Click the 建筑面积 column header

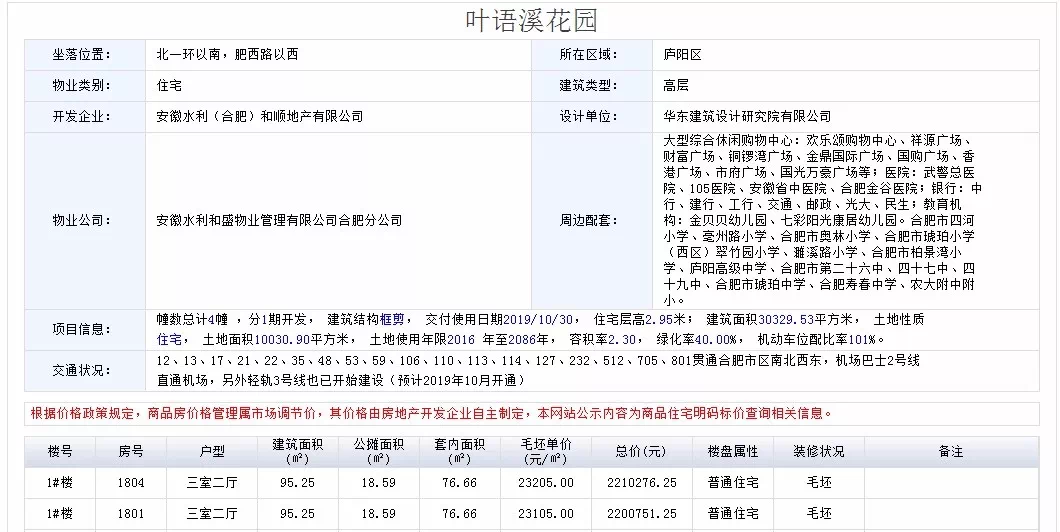pyautogui.click(x=295, y=452)
